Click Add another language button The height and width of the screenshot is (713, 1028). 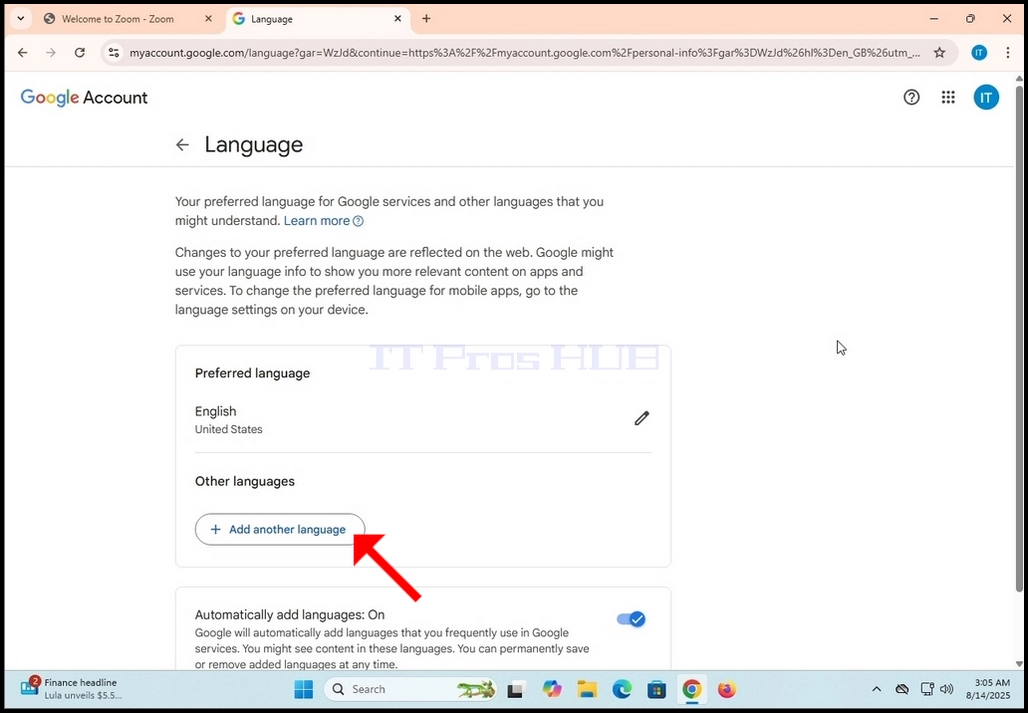pyautogui.click(x=280, y=530)
